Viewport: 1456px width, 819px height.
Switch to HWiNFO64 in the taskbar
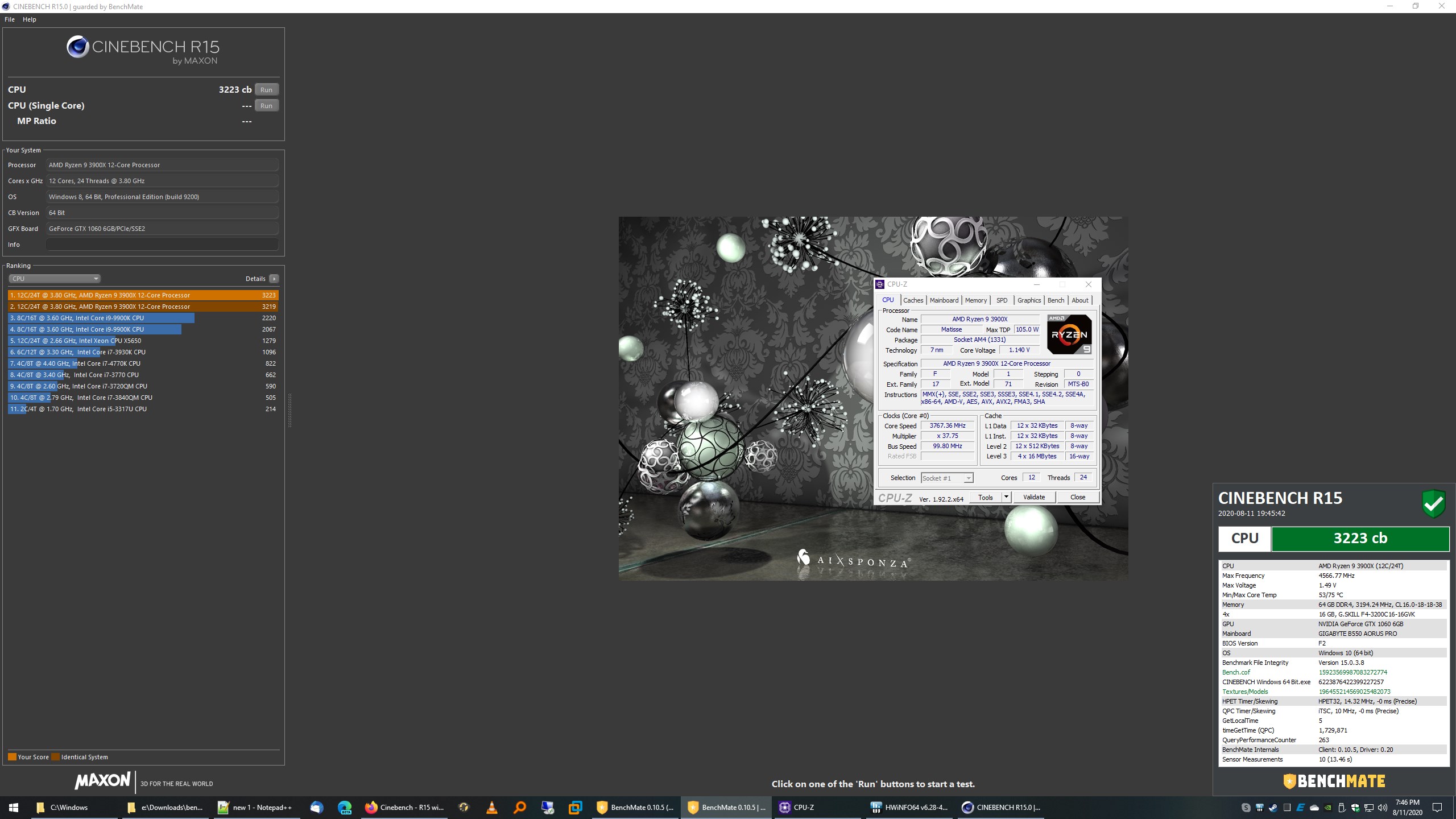pos(909,808)
